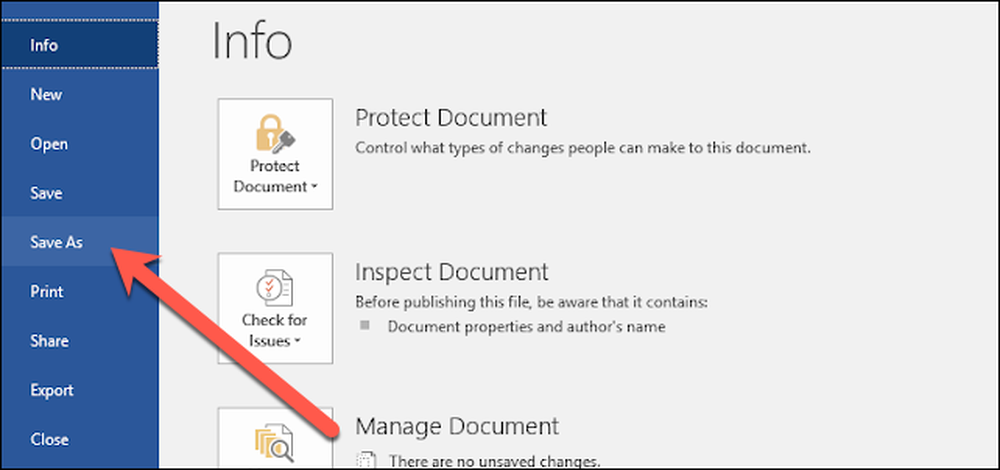The image size is (1000, 470).
Task: Click Close in the sidebar menu
Action: [x=79, y=439]
